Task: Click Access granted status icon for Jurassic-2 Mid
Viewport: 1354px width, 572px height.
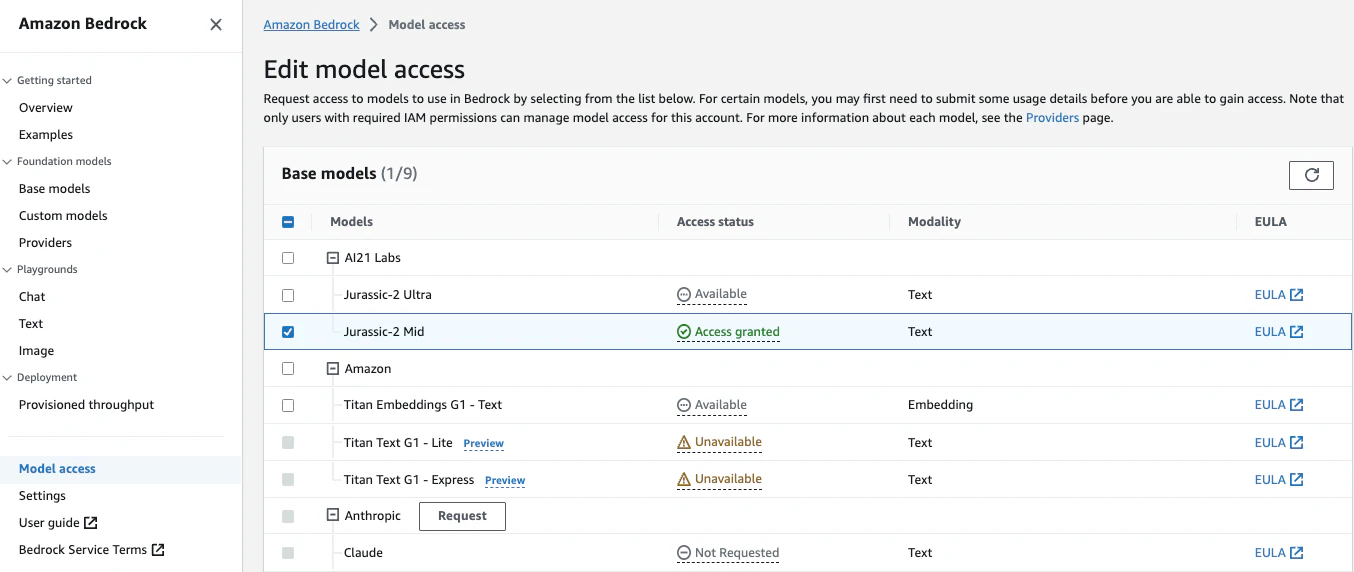Action: point(684,332)
